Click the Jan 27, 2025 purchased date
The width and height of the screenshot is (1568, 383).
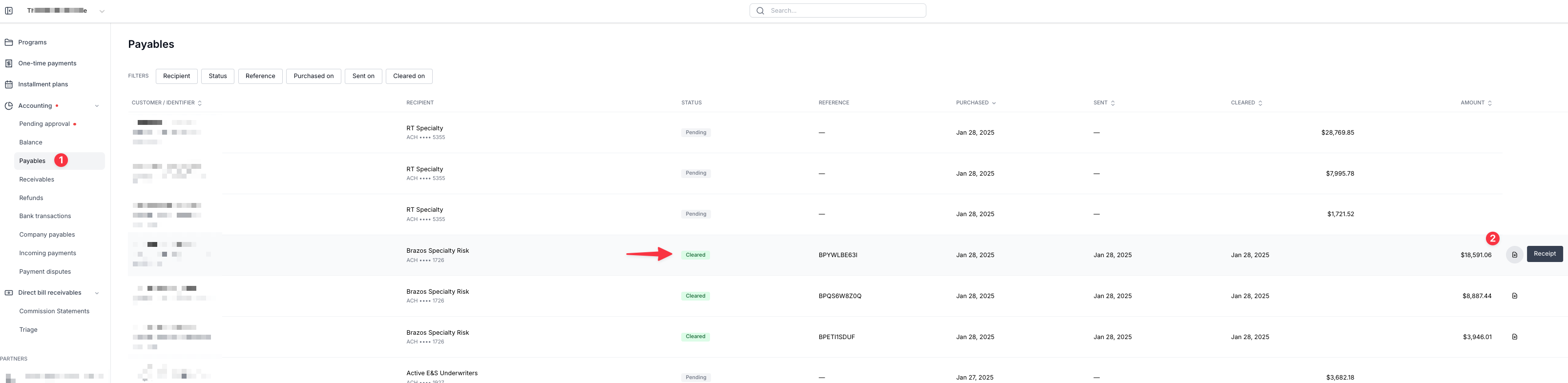point(975,378)
